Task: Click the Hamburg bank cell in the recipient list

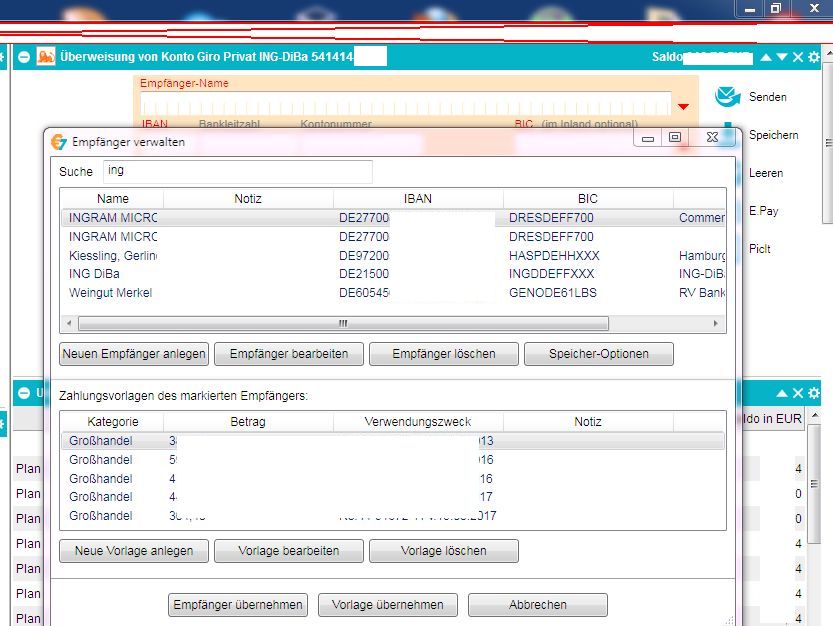Action: 702,256
